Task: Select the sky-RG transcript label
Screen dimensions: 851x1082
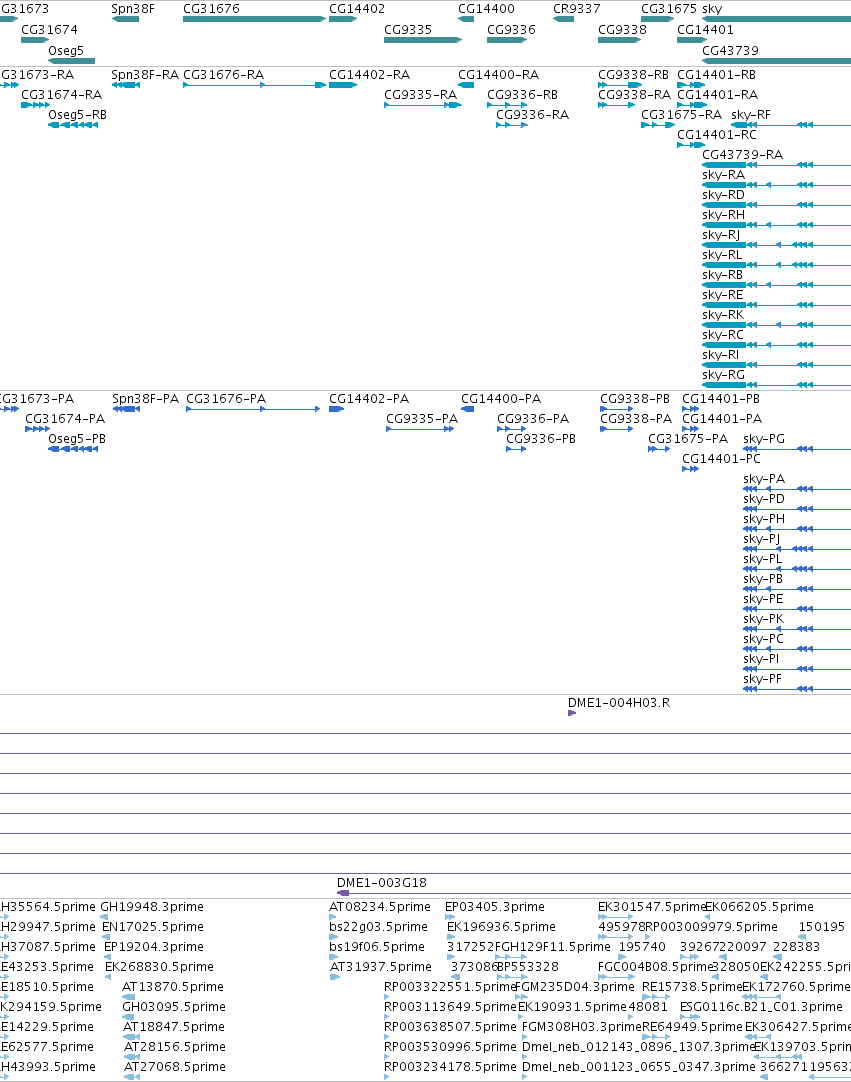Action: point(723,375)
